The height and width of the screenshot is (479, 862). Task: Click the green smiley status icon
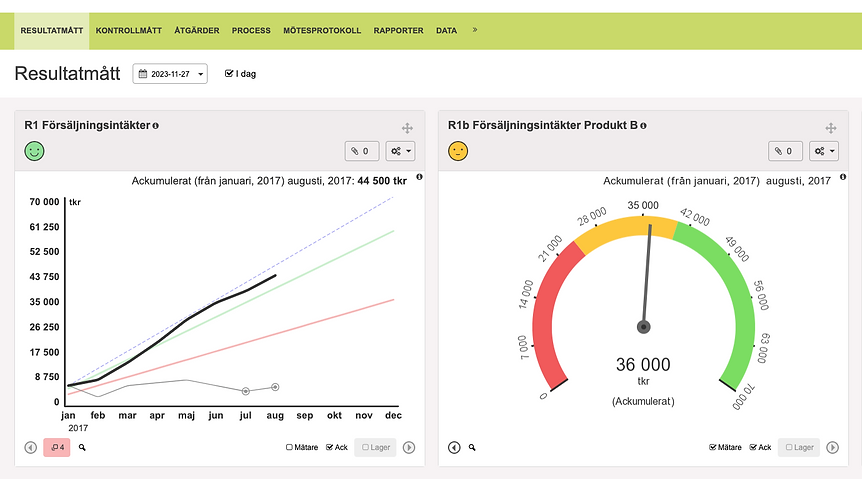pyautogui.click(x=35, y=151)
